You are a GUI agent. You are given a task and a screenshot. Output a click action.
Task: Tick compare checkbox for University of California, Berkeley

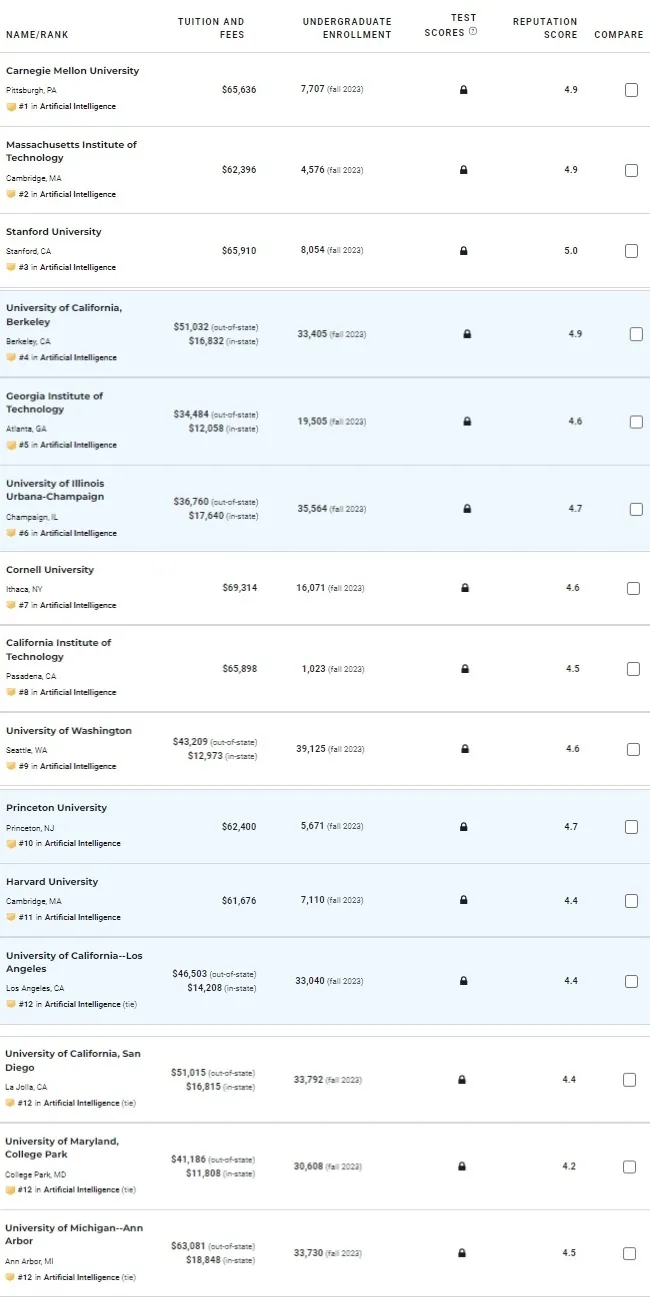(x=636, y=334)
